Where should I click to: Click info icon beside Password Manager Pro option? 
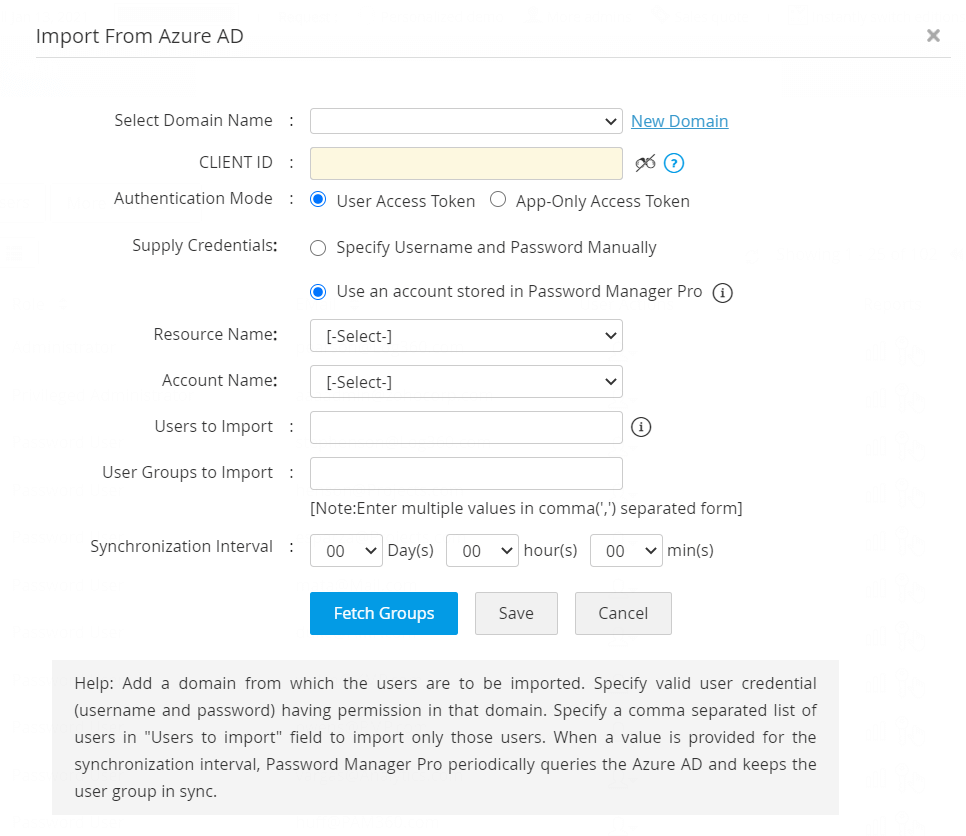coord(723,293)
